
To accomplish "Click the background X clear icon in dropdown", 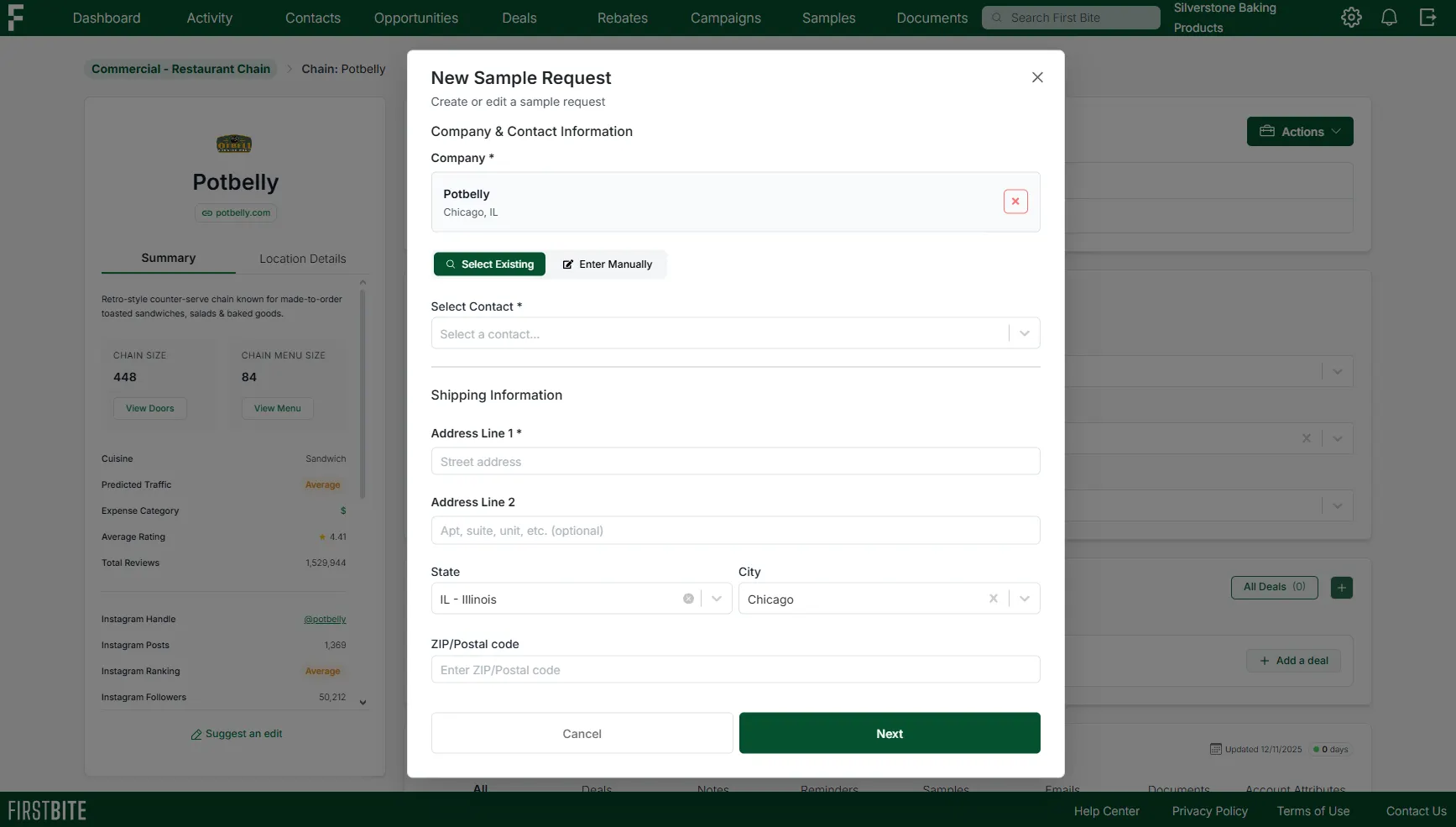I will (x=1306, y=438).
